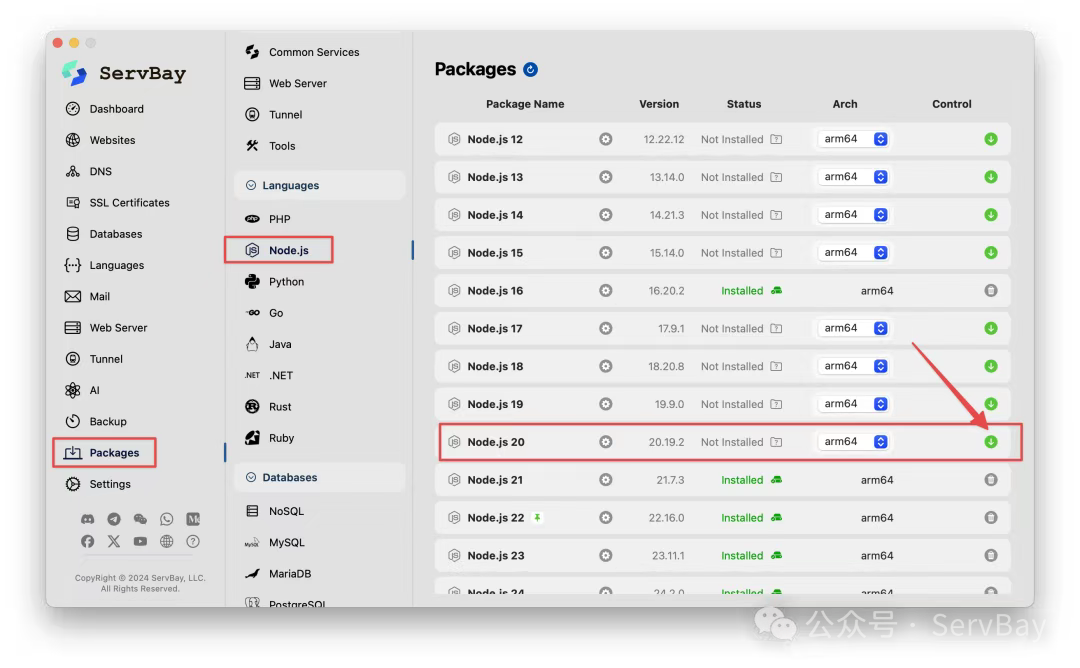The image size is (1080, 668).
Task: Collapse the Languages section
Action: tap(251, 185)
